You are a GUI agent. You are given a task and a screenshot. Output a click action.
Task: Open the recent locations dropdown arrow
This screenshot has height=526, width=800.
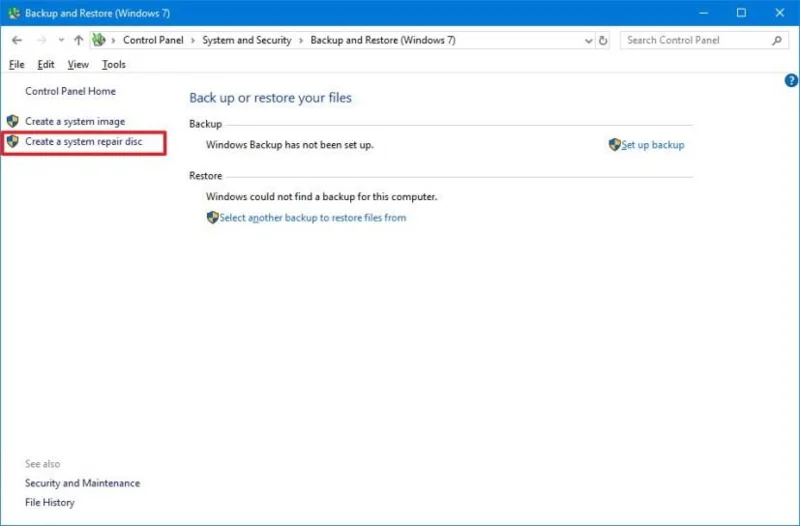[61, 40]
